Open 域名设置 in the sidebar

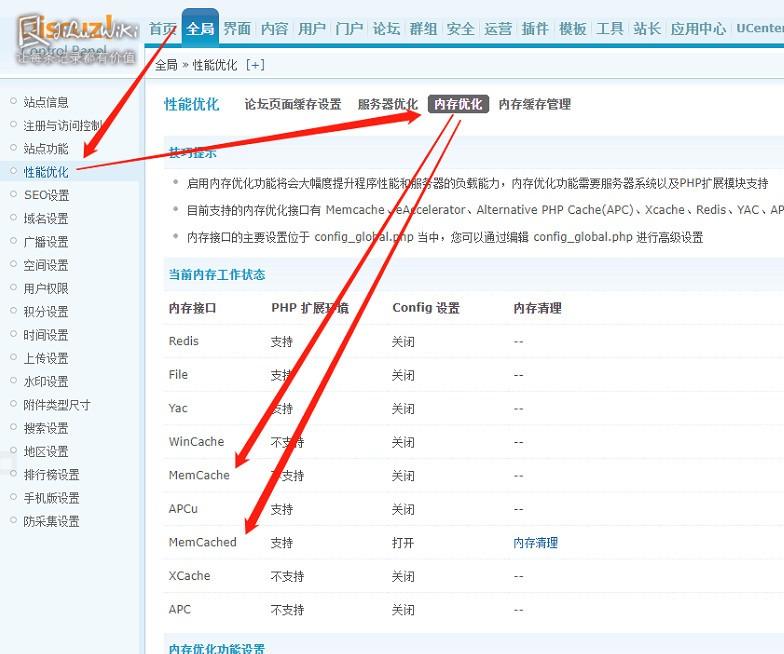pyautogui.click(x=46, y=218)
